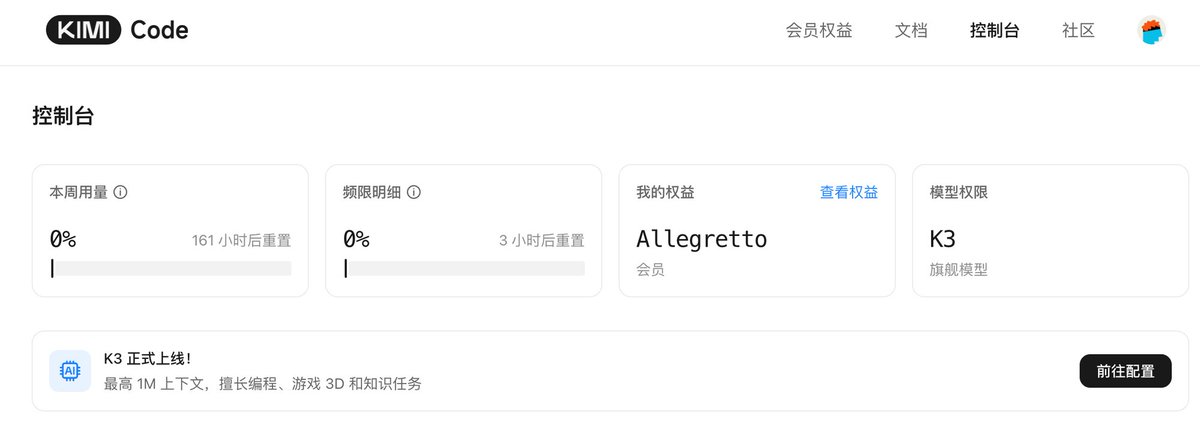Click the 前往配置 button
The image size is (1200, 428).
[1125, 371]
